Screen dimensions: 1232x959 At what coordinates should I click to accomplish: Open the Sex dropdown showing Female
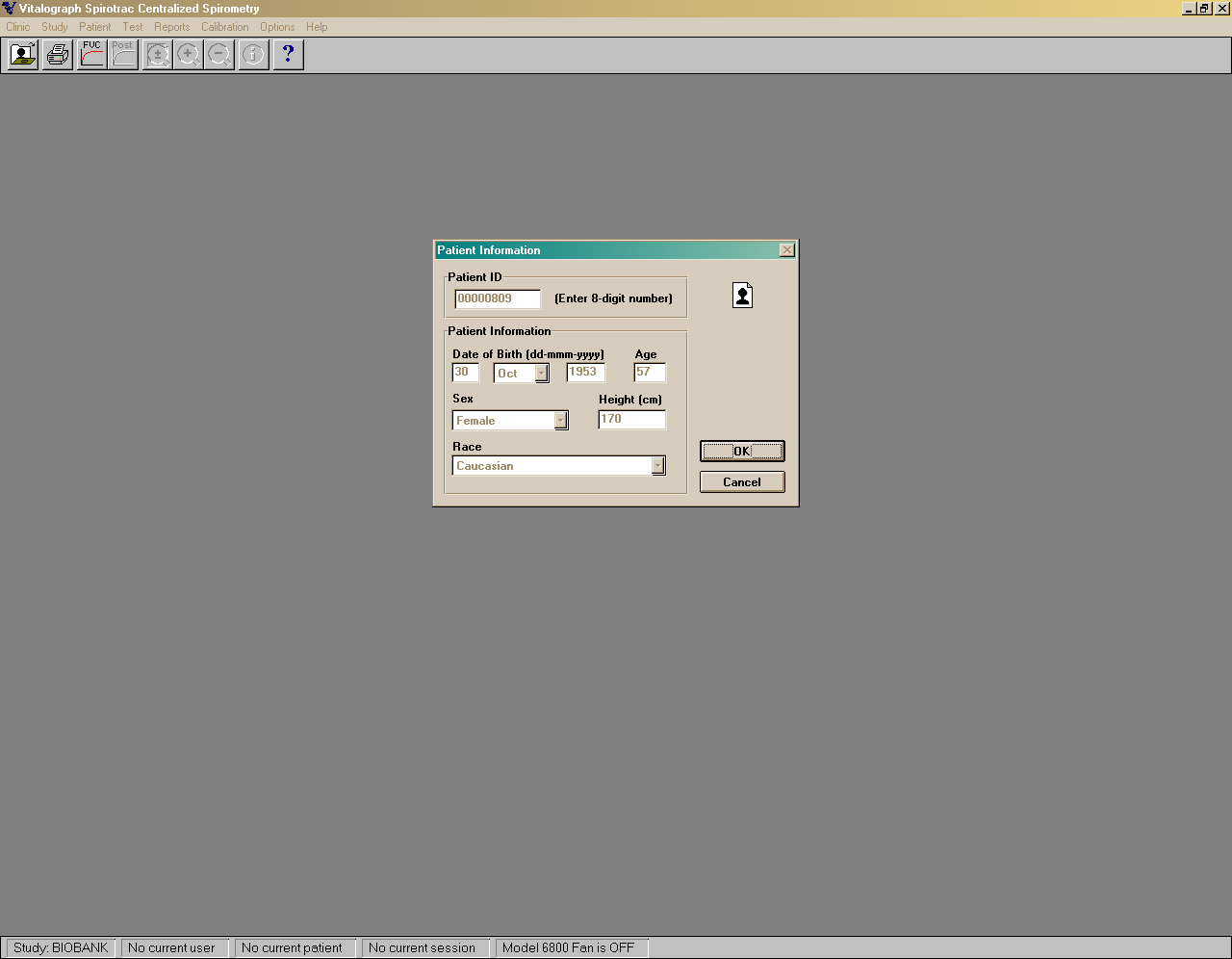coord(560,421)
